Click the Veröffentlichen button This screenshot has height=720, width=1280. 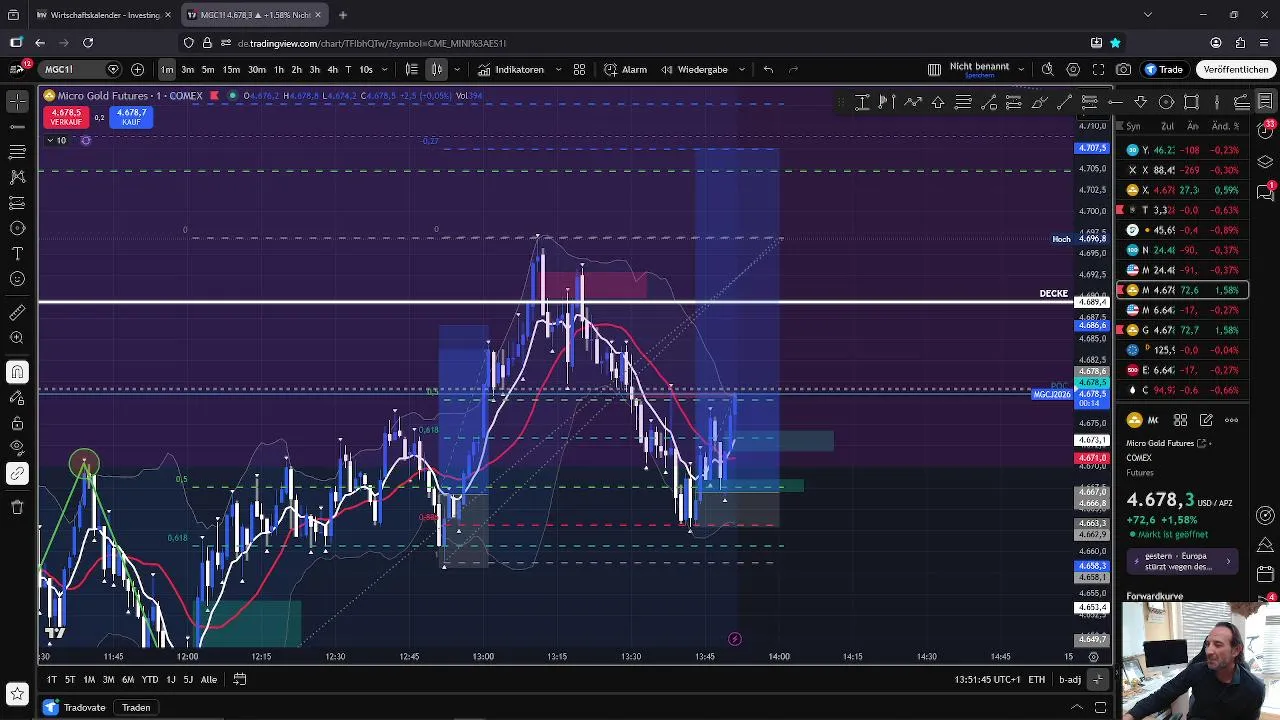pyautogui.click(x=1236, y=69)
